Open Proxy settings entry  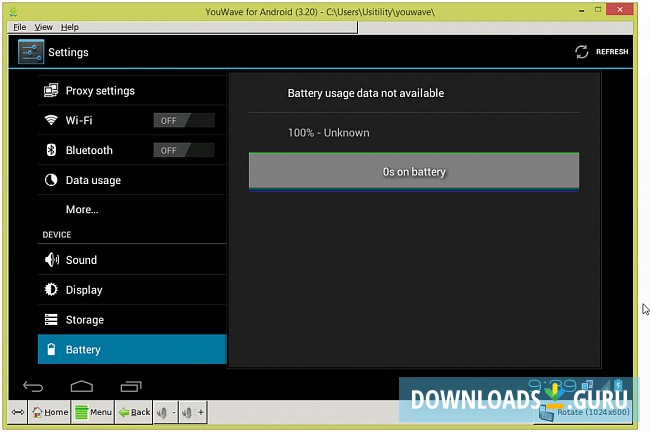point(132,90)
